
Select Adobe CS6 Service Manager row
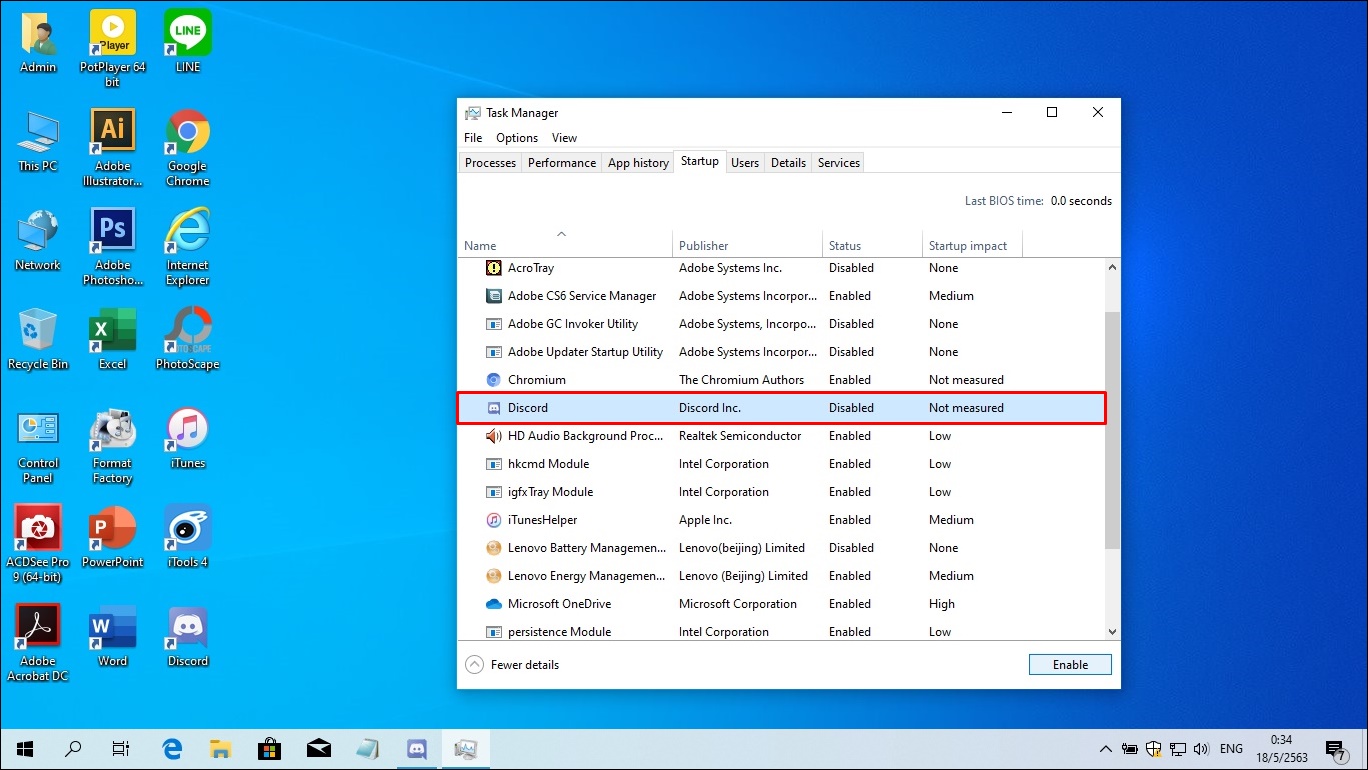(781, 296)
